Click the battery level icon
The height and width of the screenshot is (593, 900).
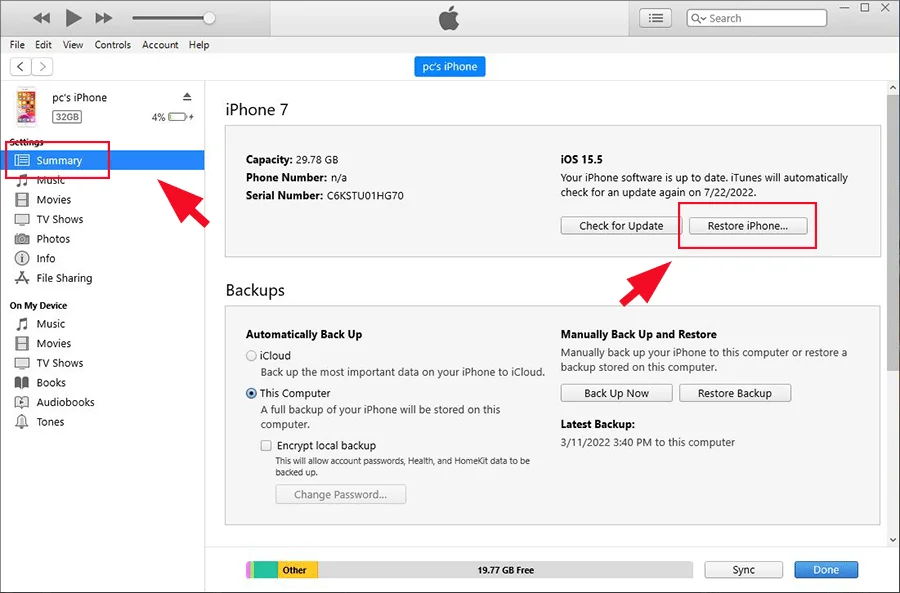click(x=177, y=117)
